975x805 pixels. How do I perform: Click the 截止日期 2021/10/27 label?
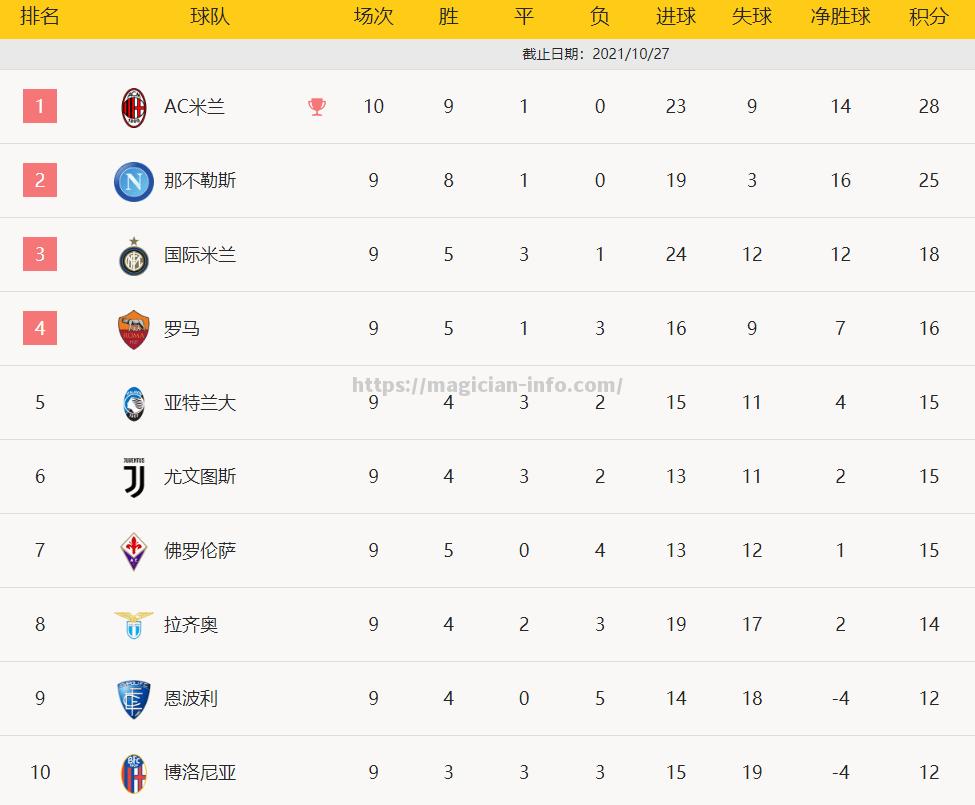(596, 54)
